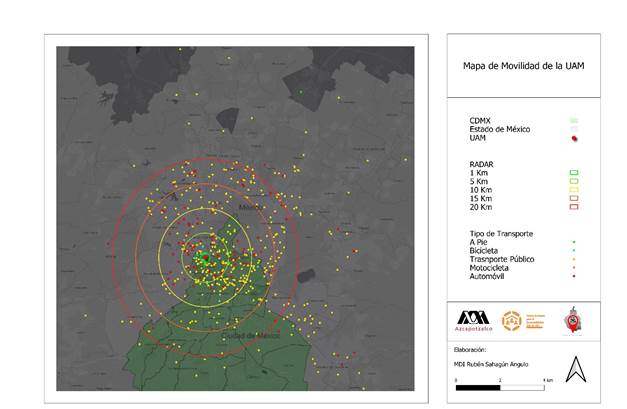Click the Bicicleta dot symbol
Viewport: 627px width, 409px height.
[x=574, y=250]
